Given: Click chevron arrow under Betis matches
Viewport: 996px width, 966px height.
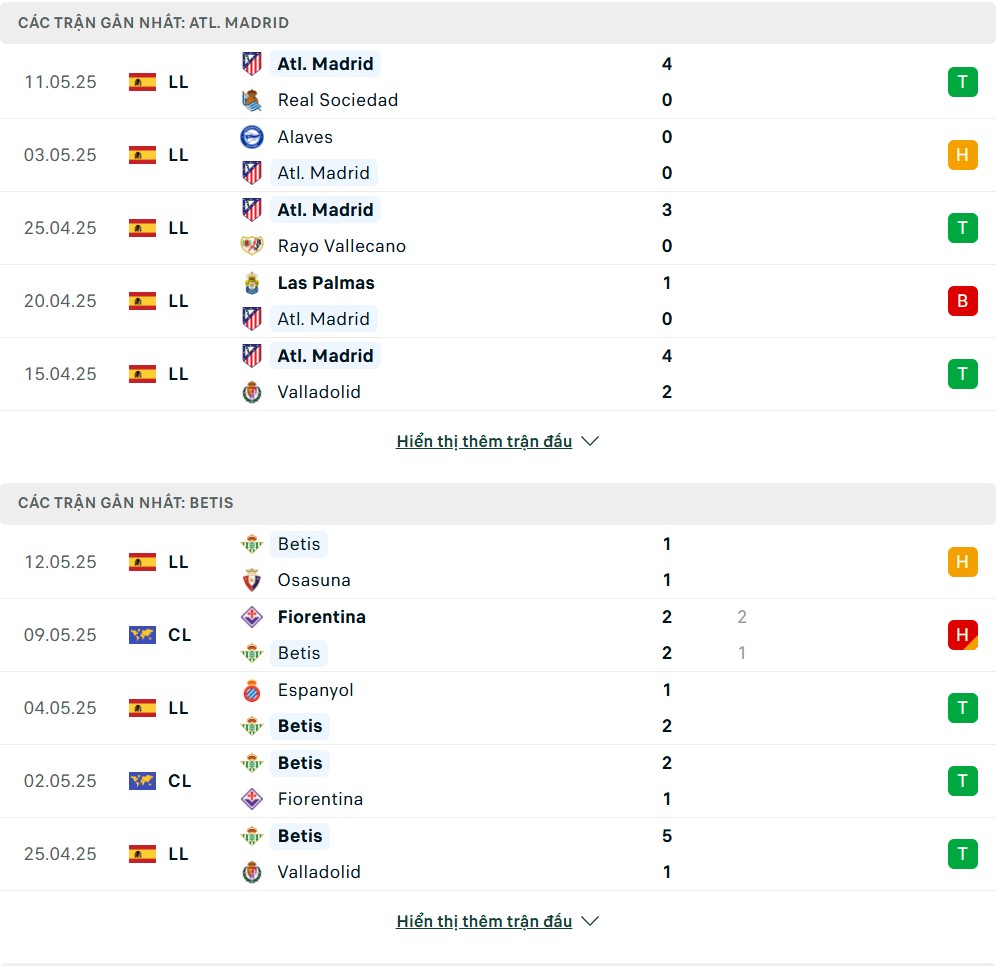Looking at the screenshot, I should coord(590,922).
